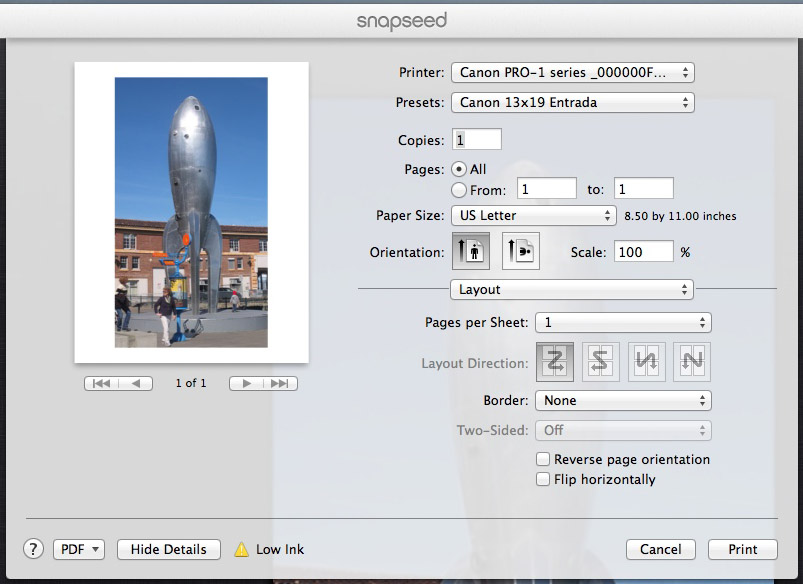
Task: Open the Layout options section menu
Action: tap(572, 289)
